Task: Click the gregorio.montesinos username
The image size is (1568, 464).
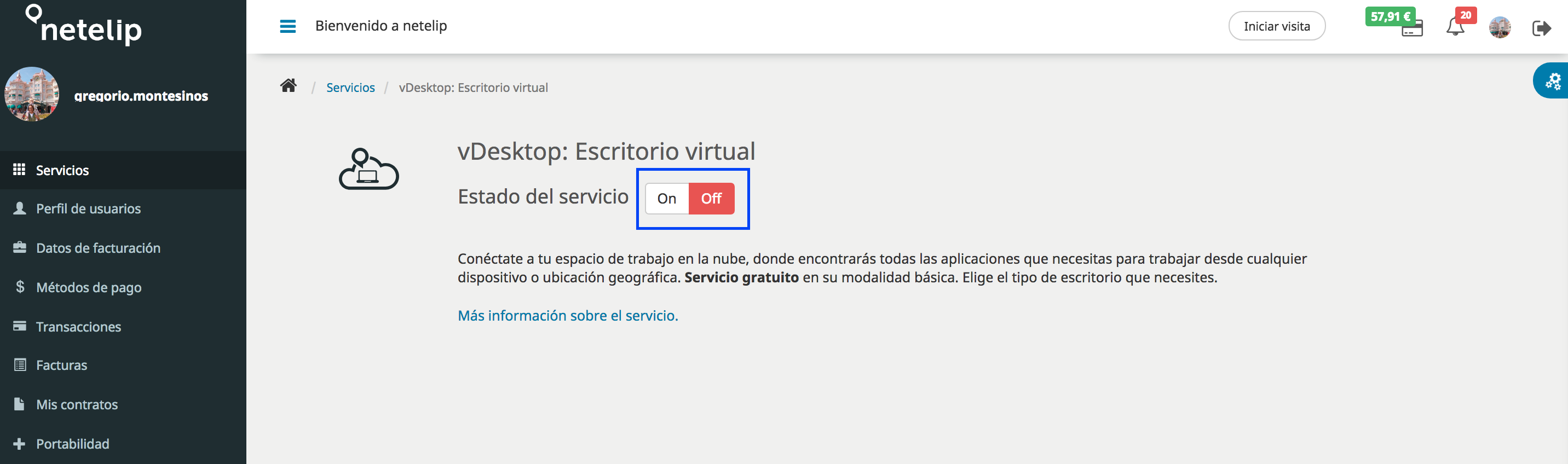Action: point(141,96)
